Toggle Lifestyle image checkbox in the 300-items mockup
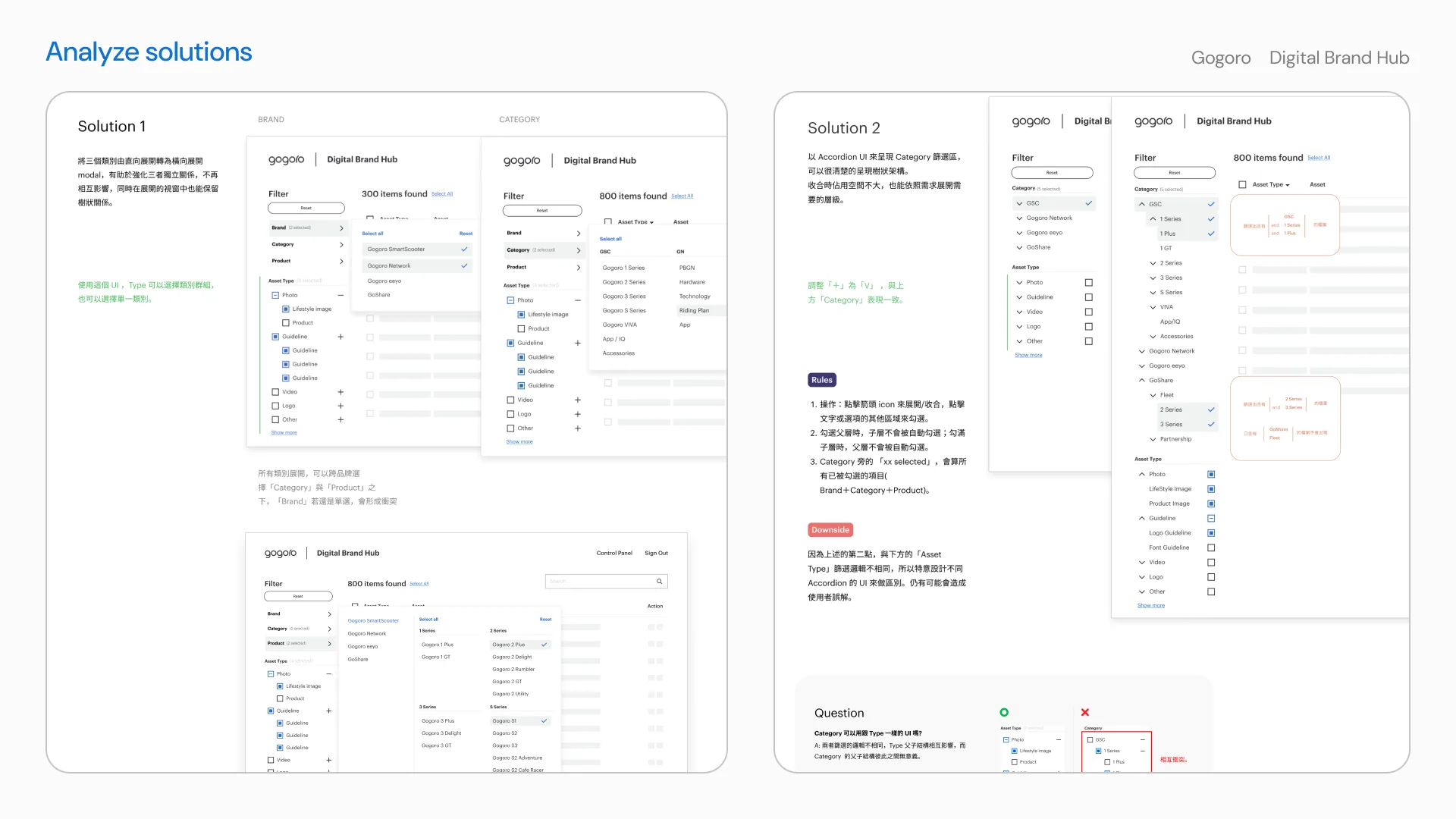The width and height of the screenshot is (1456, 819). (286, 309)
